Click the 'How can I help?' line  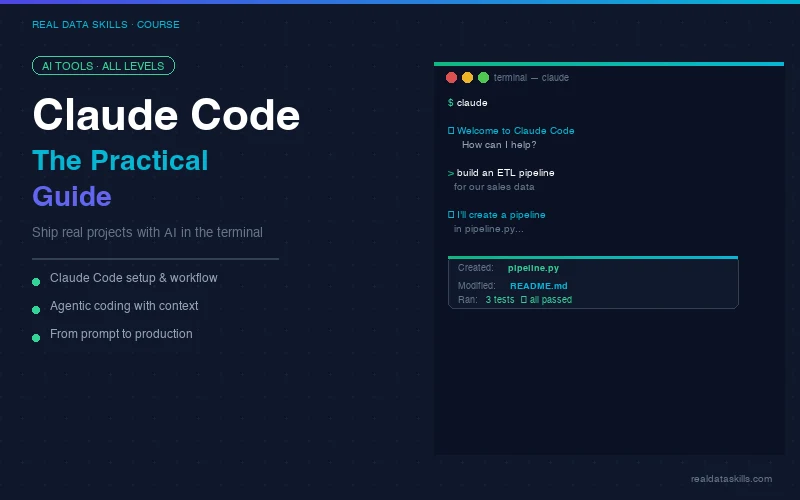point(499,145)
